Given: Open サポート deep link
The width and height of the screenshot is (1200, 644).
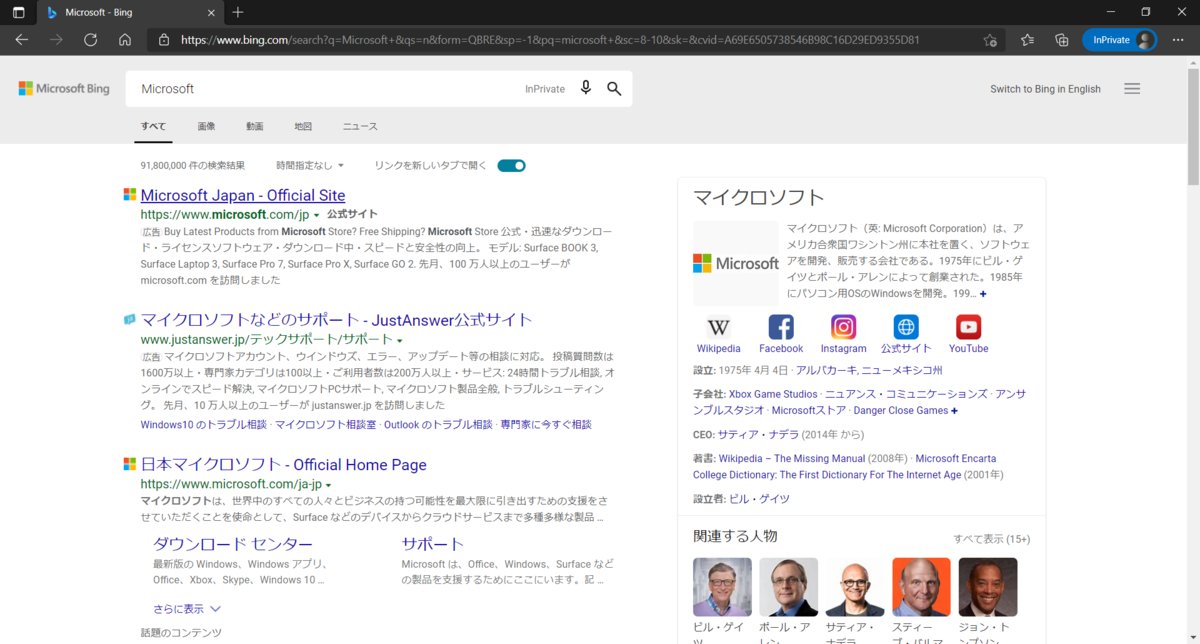Looking at the screenshot, I should pos(433,544).
